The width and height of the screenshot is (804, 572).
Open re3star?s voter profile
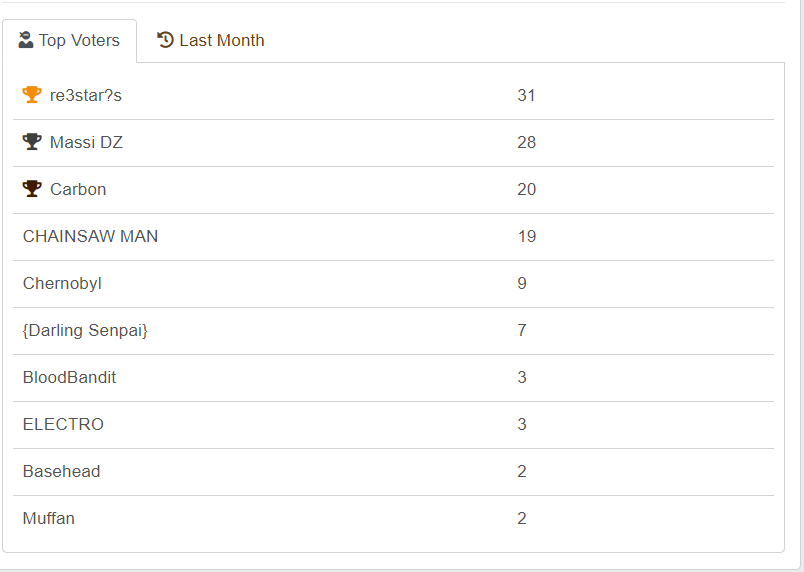click(x=86, y=95)
